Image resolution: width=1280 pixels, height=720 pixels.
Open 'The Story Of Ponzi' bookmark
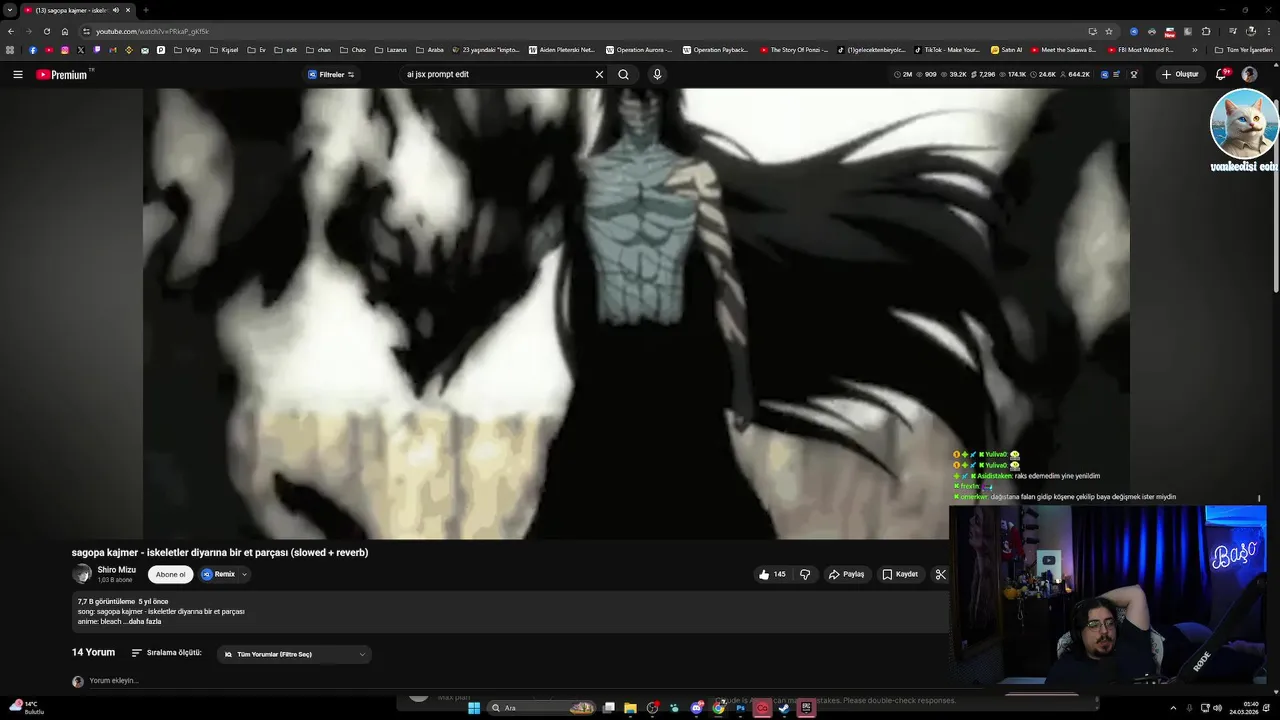794,50
